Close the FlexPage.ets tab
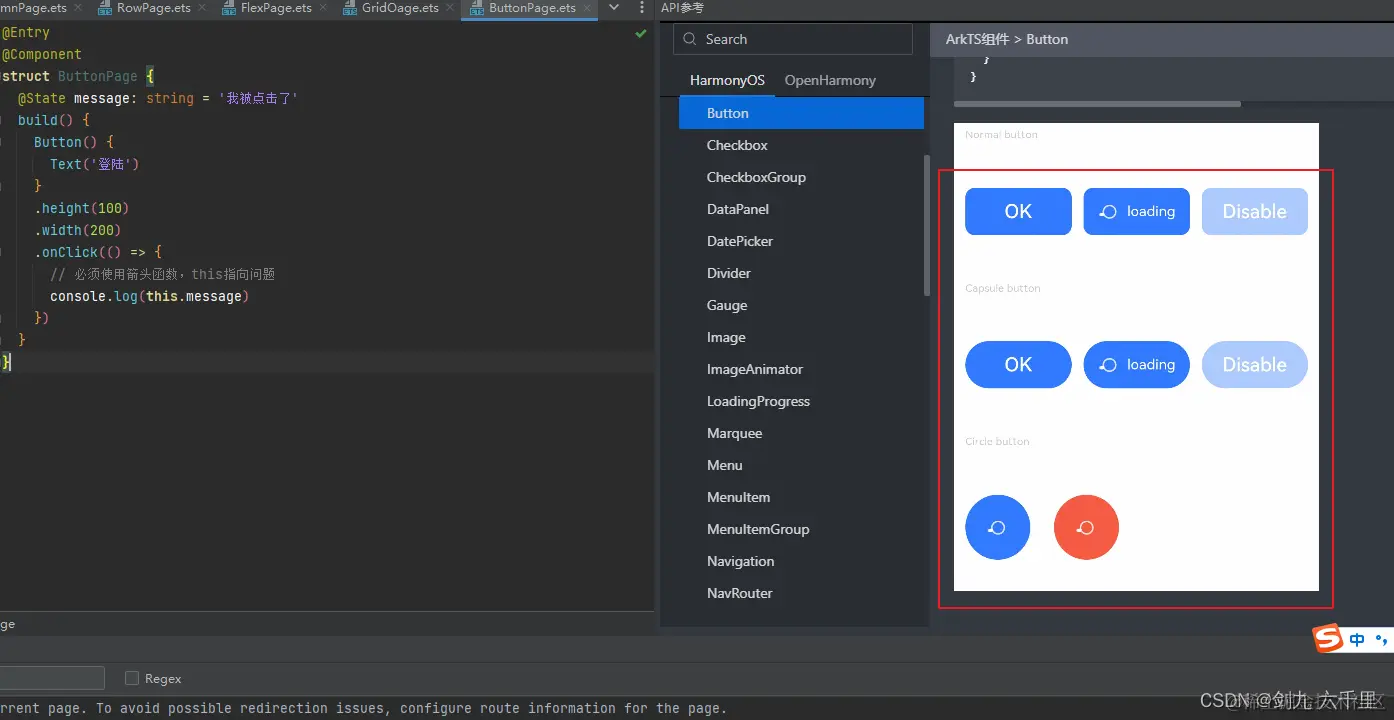The width and height of the screenshot is (1394, 720). click(x=323, y=8)
